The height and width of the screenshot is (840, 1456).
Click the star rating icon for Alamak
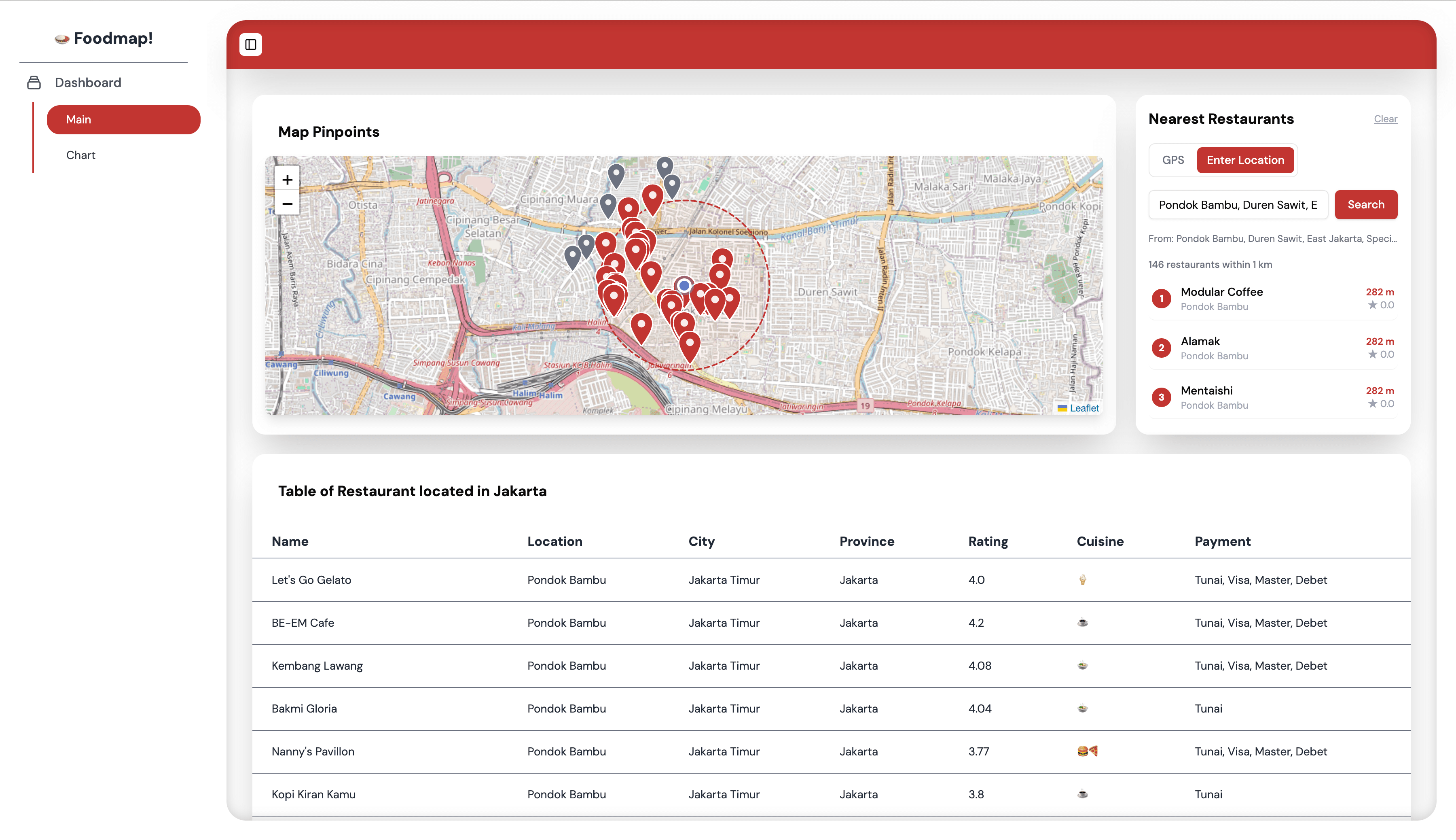(1372, 354)
